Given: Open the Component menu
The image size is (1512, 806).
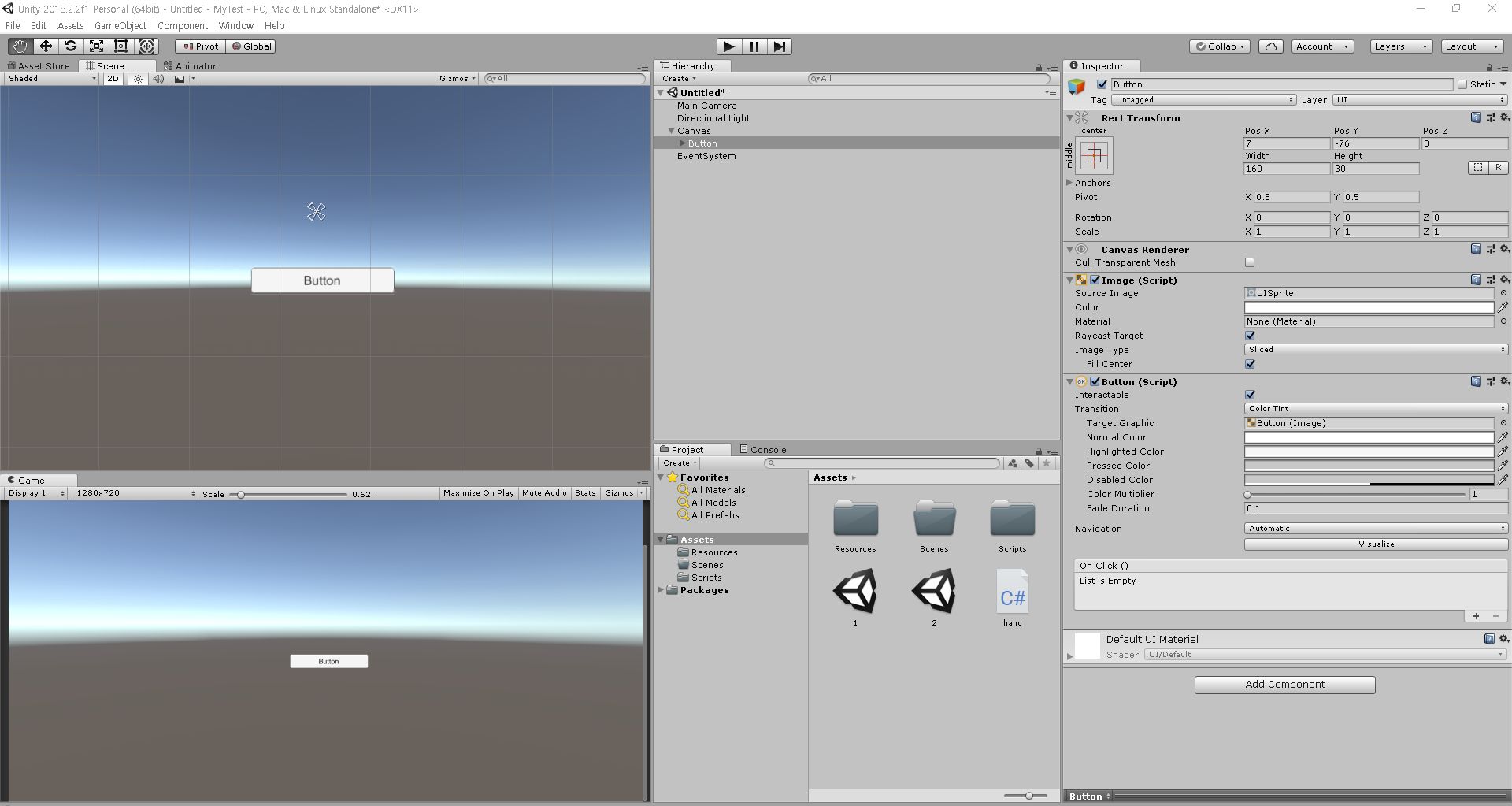Looking at the screenshot, I should coord(183,25).
